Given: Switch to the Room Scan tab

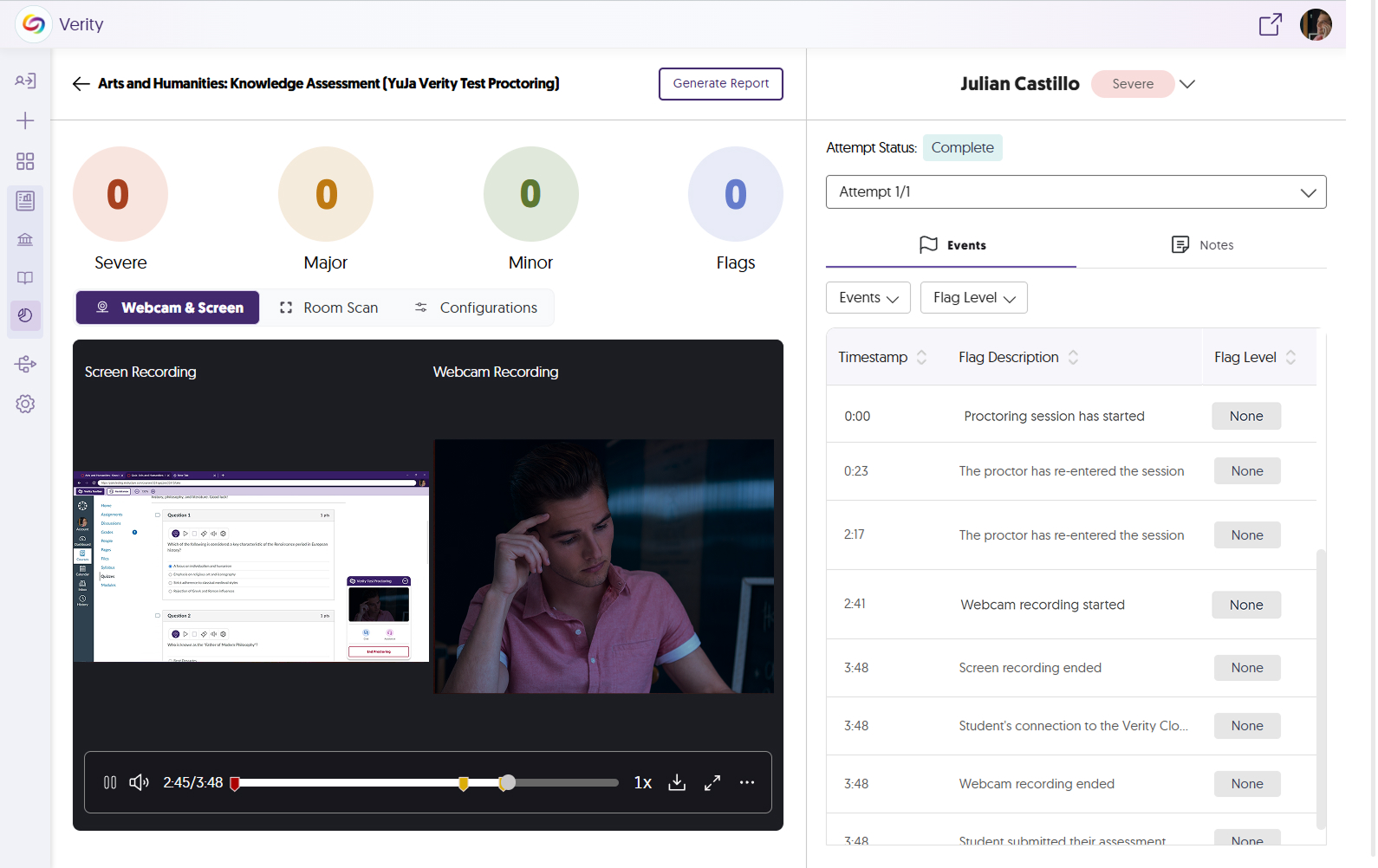Looking at the screenshot, I should 329,308.
